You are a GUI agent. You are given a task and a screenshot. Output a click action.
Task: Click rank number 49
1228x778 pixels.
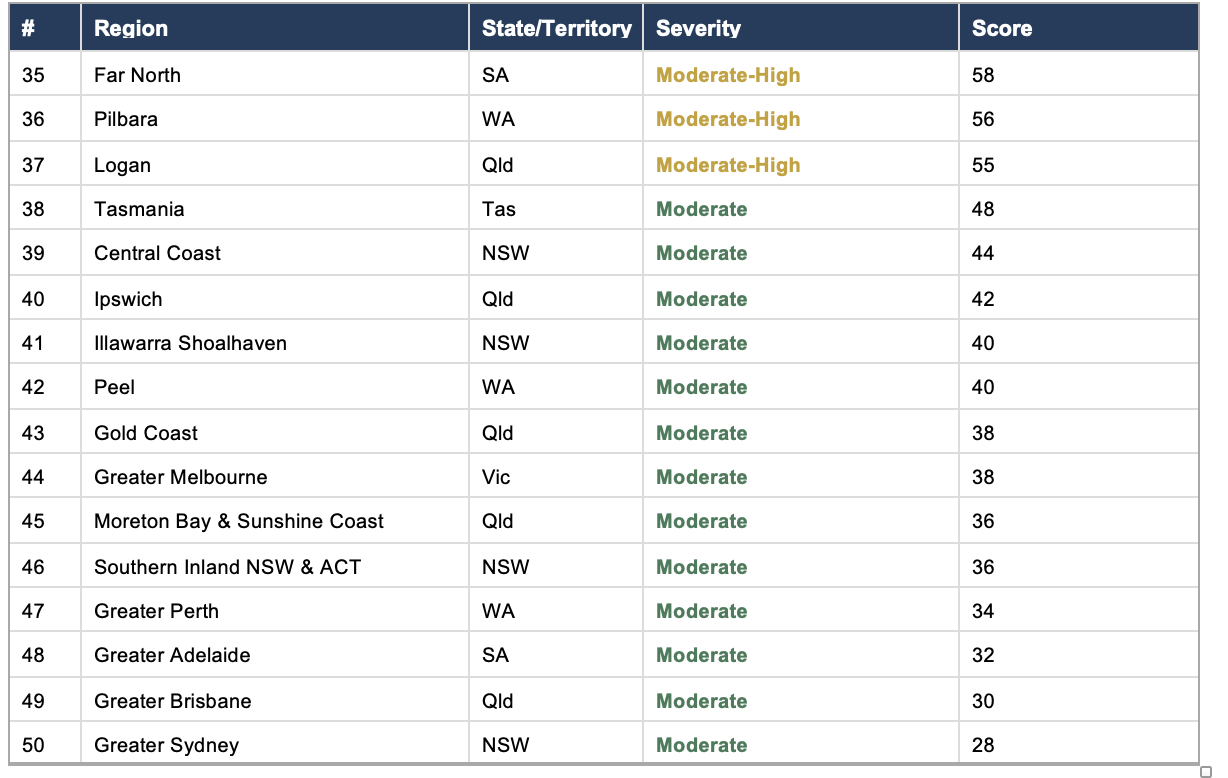coord(33,701)
